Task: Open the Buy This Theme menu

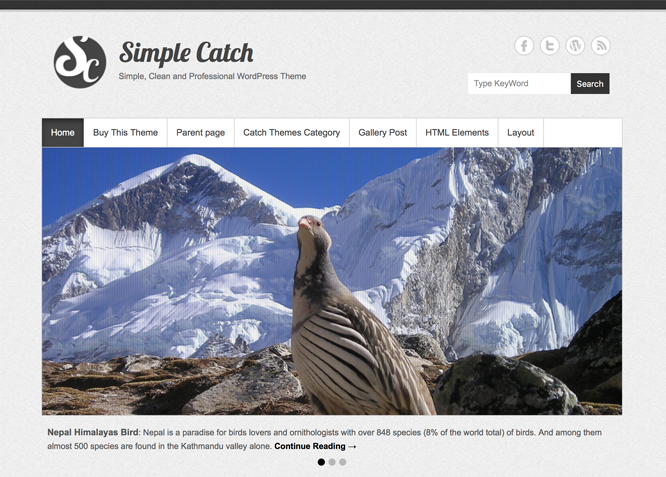Action: 125,133
